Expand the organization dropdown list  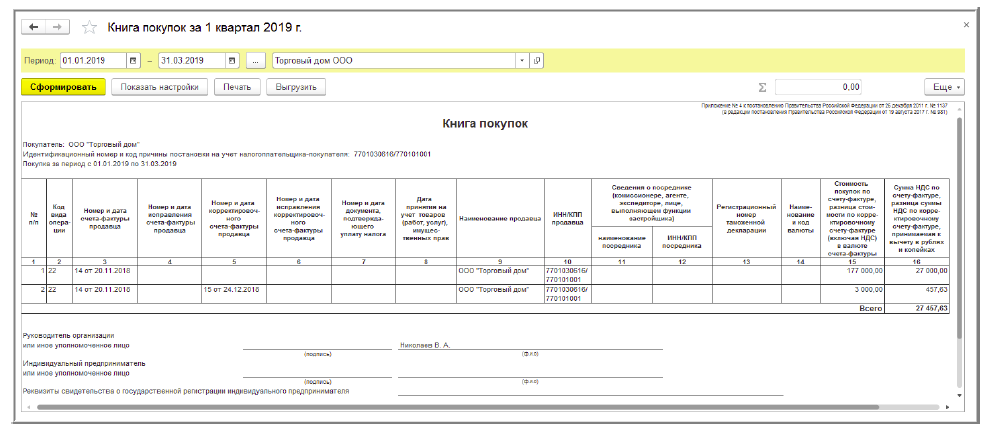522,61
